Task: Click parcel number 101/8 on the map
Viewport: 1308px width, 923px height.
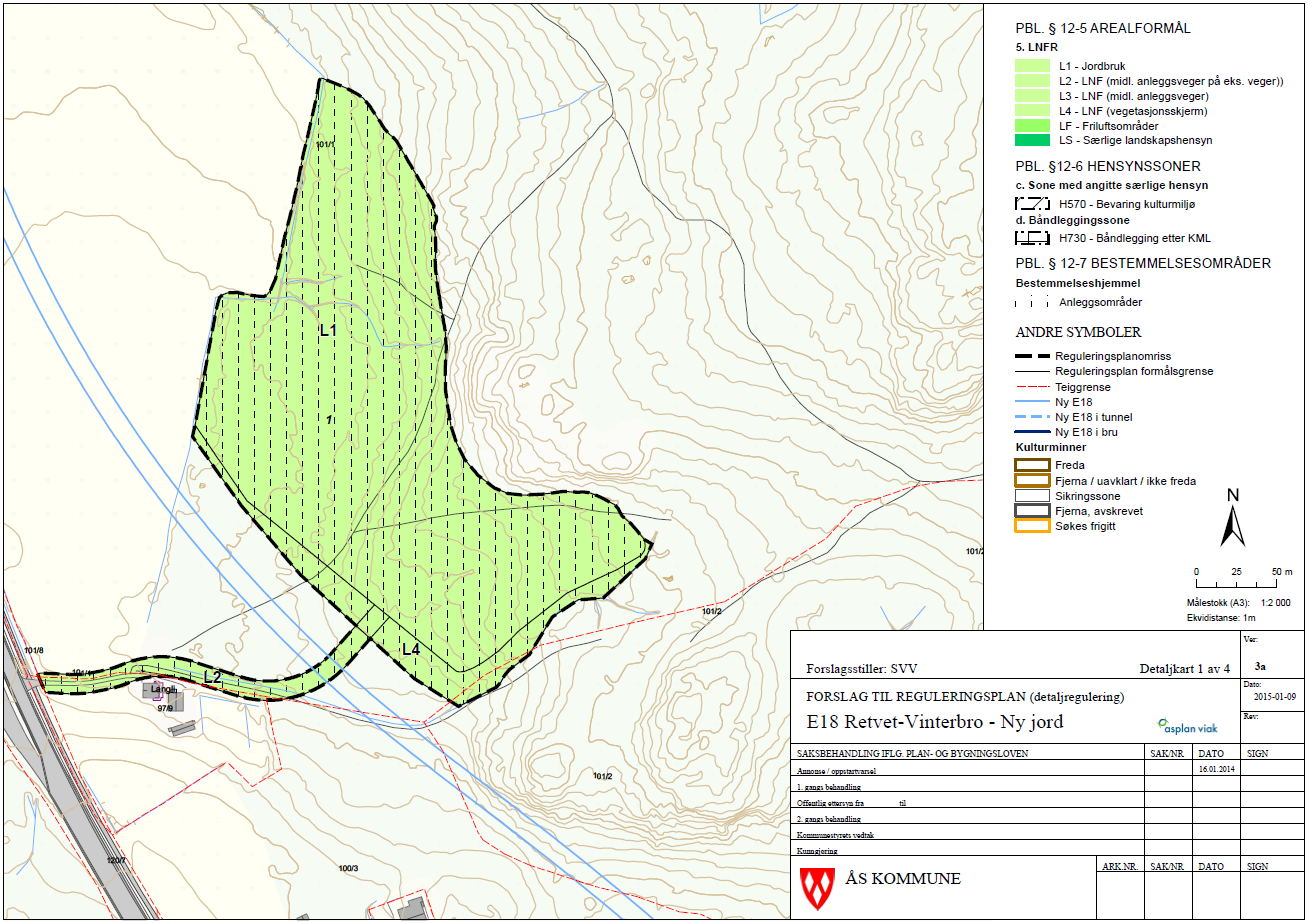Action: click(35, 650)
